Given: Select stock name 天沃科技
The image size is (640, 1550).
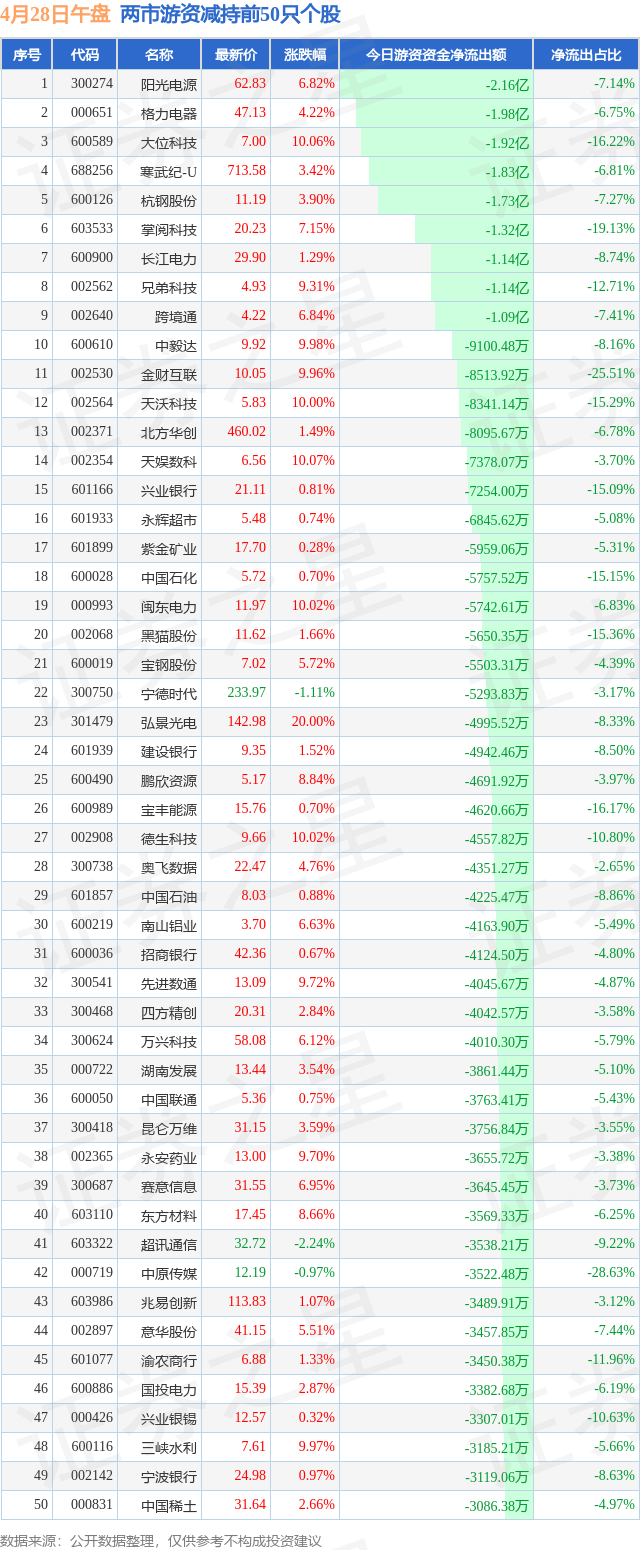Looking at the screenshot, I should pos(169,403).
